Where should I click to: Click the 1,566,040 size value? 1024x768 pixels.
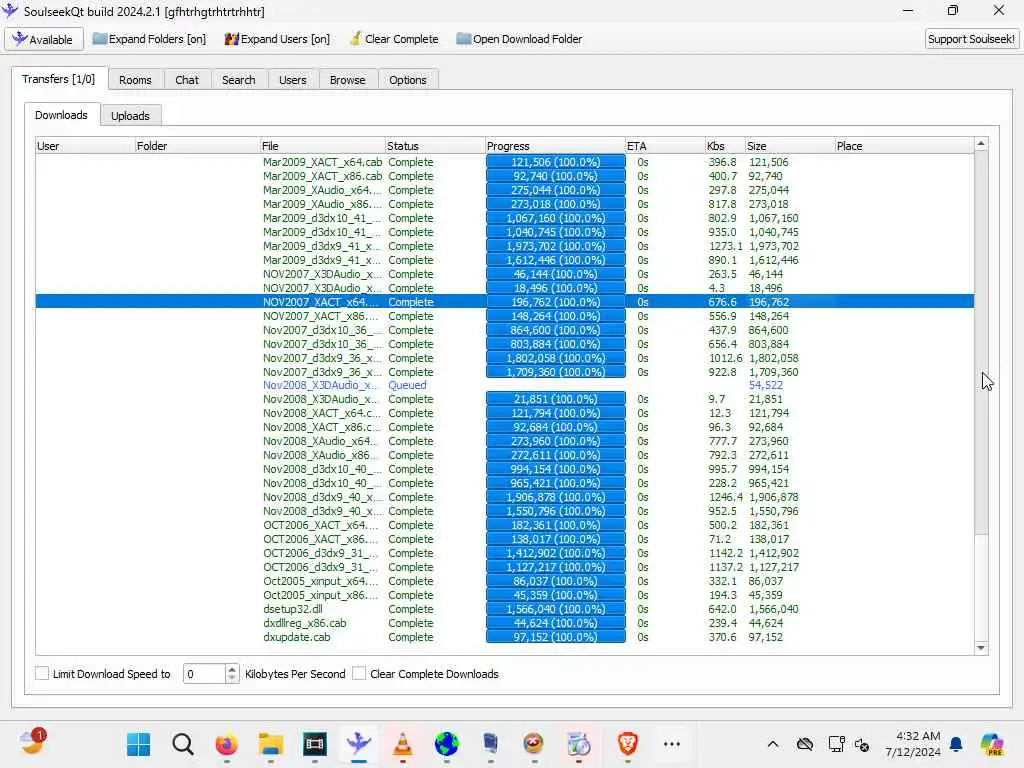773,609
